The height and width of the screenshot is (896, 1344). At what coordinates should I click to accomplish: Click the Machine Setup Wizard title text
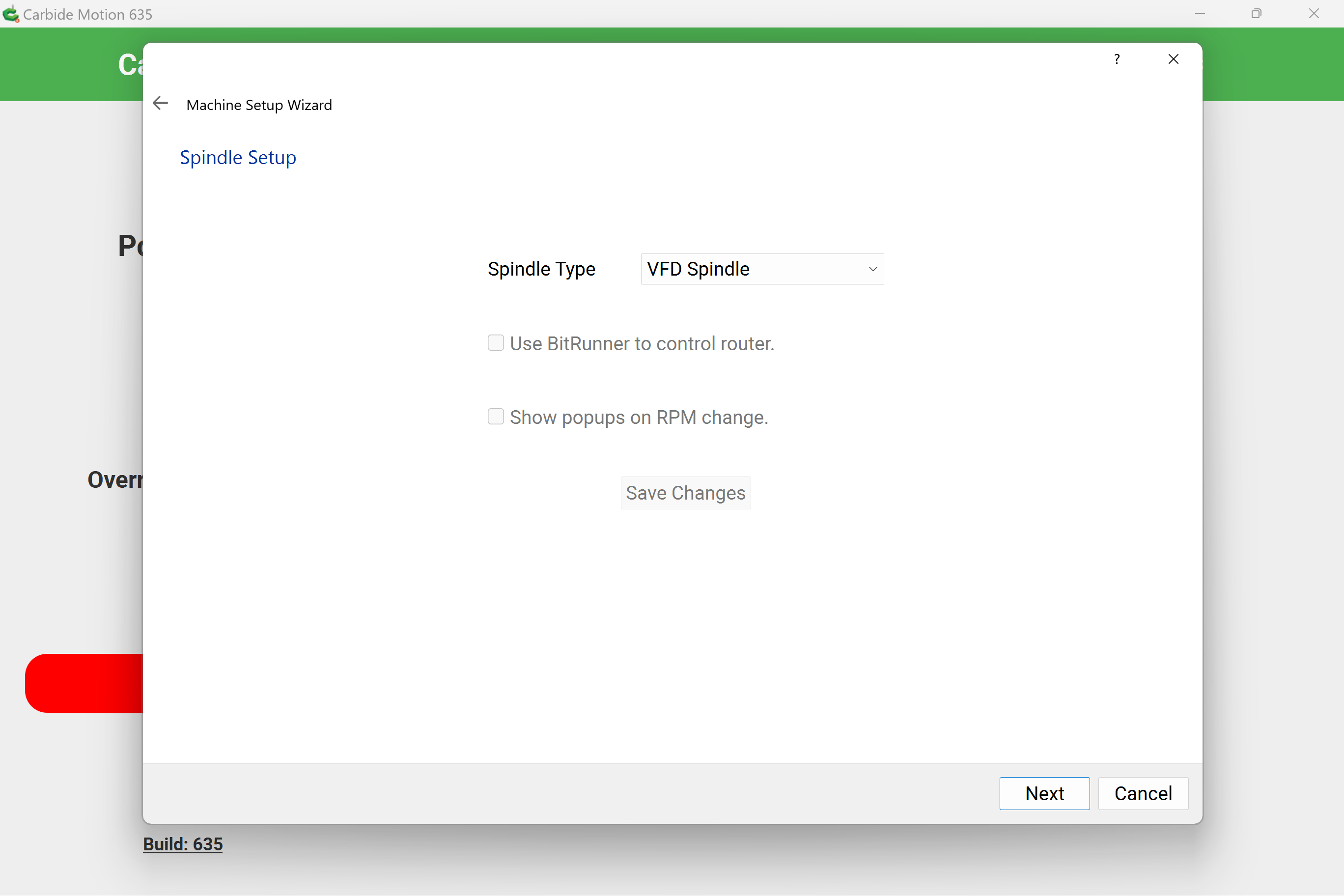click(259, 105)
